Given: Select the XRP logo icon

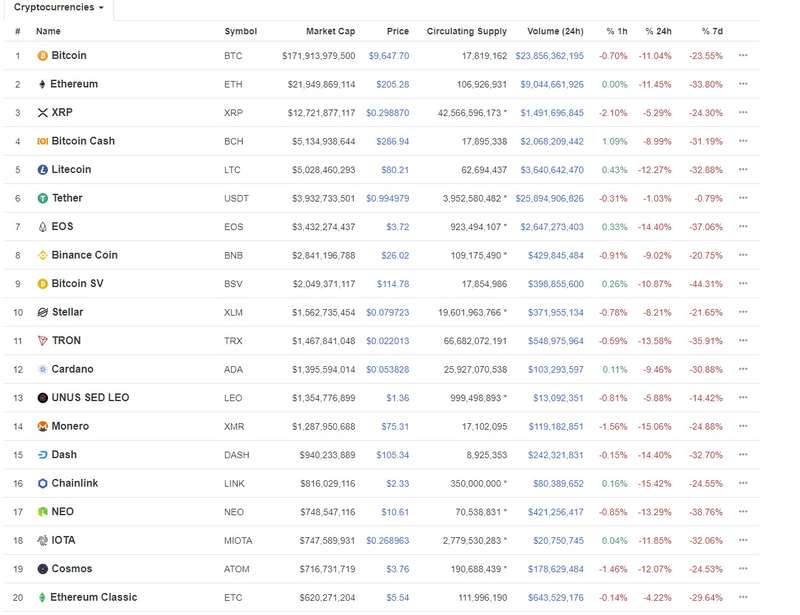Looking at the screenshot, I should coord(40,113).
